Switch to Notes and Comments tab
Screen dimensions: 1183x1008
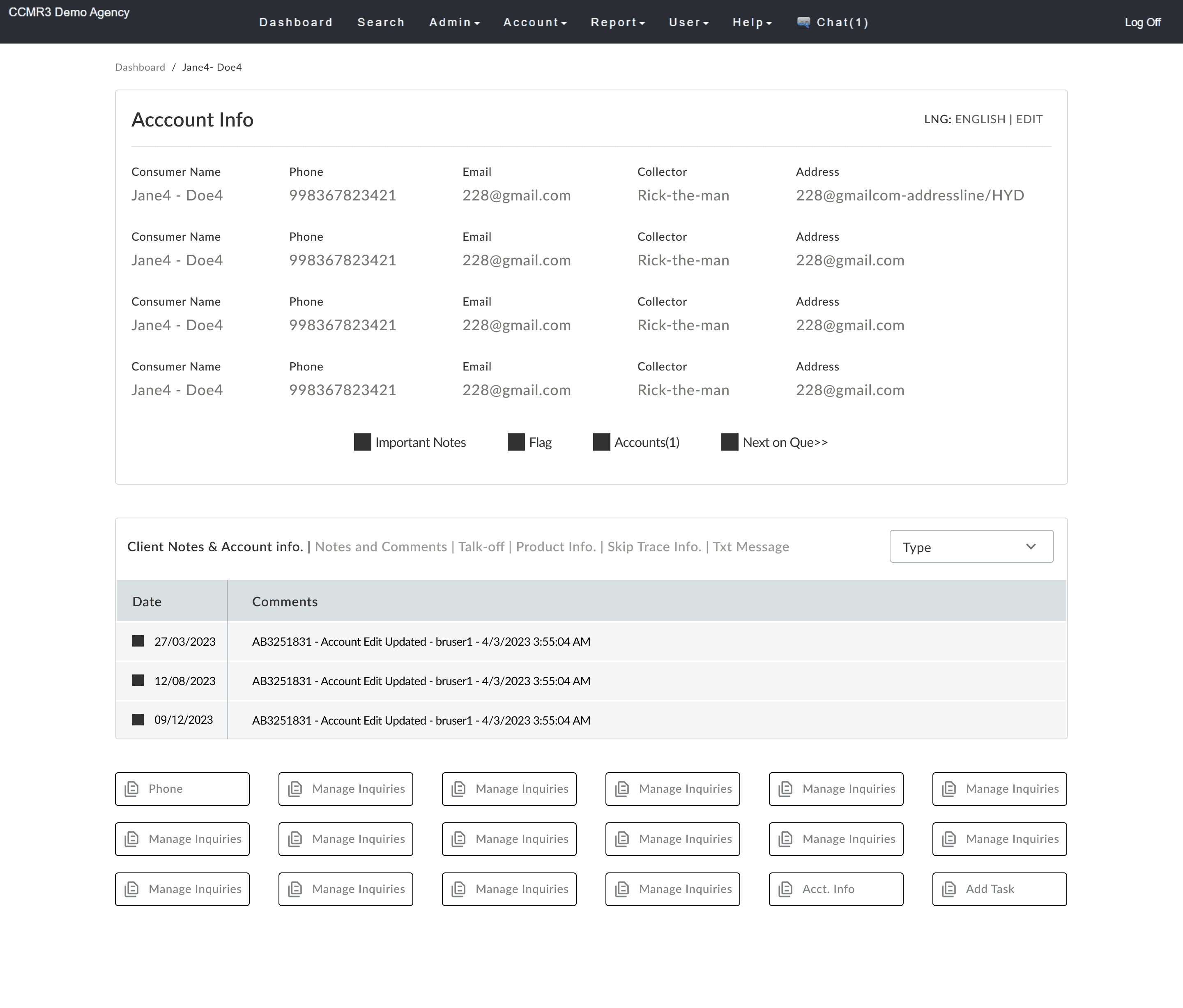(381, 547)
